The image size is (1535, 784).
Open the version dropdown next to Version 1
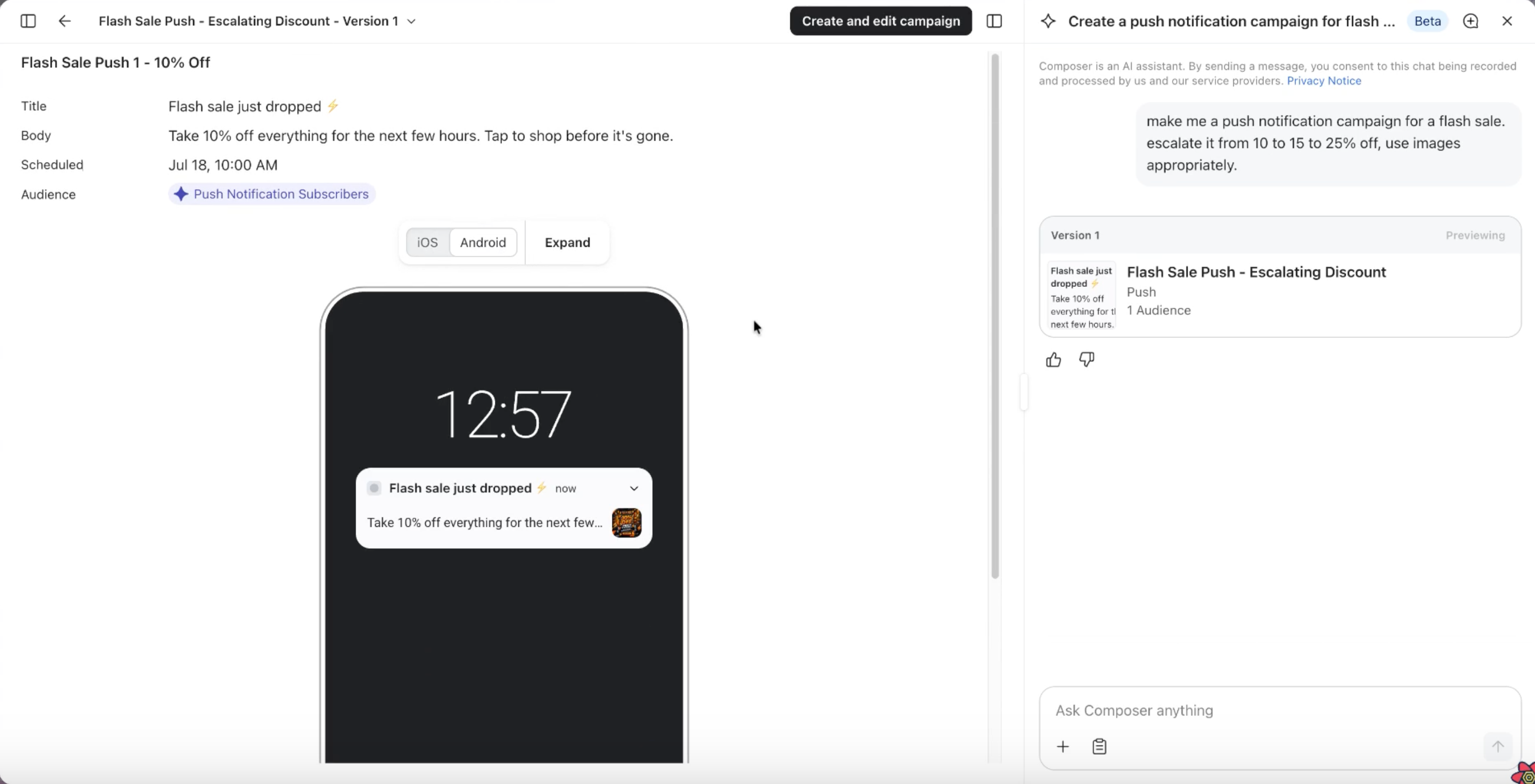click(411, 21)
